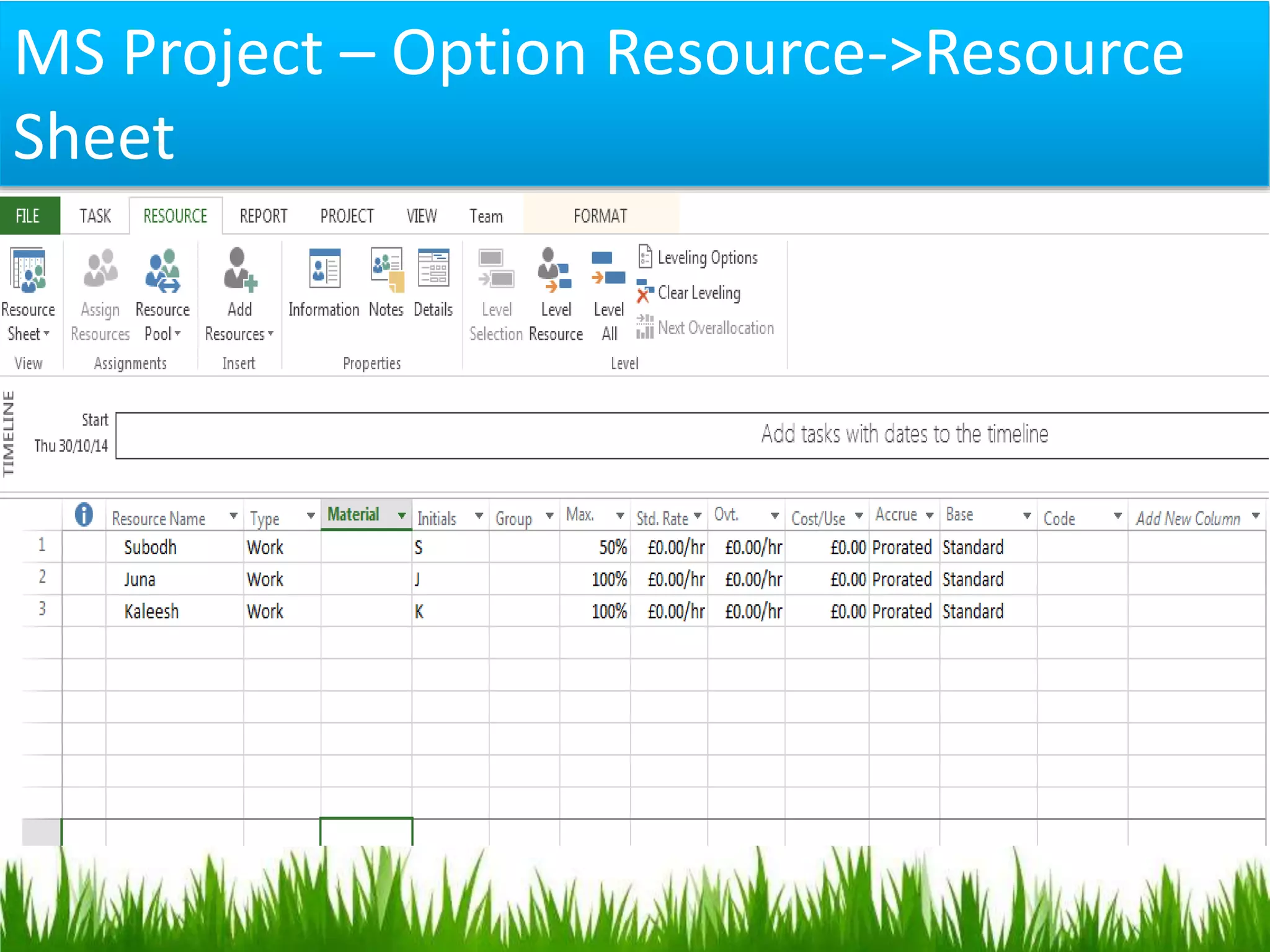Click Juna's 100% max units cell
1270x952 pixels.
click(595, 580)
